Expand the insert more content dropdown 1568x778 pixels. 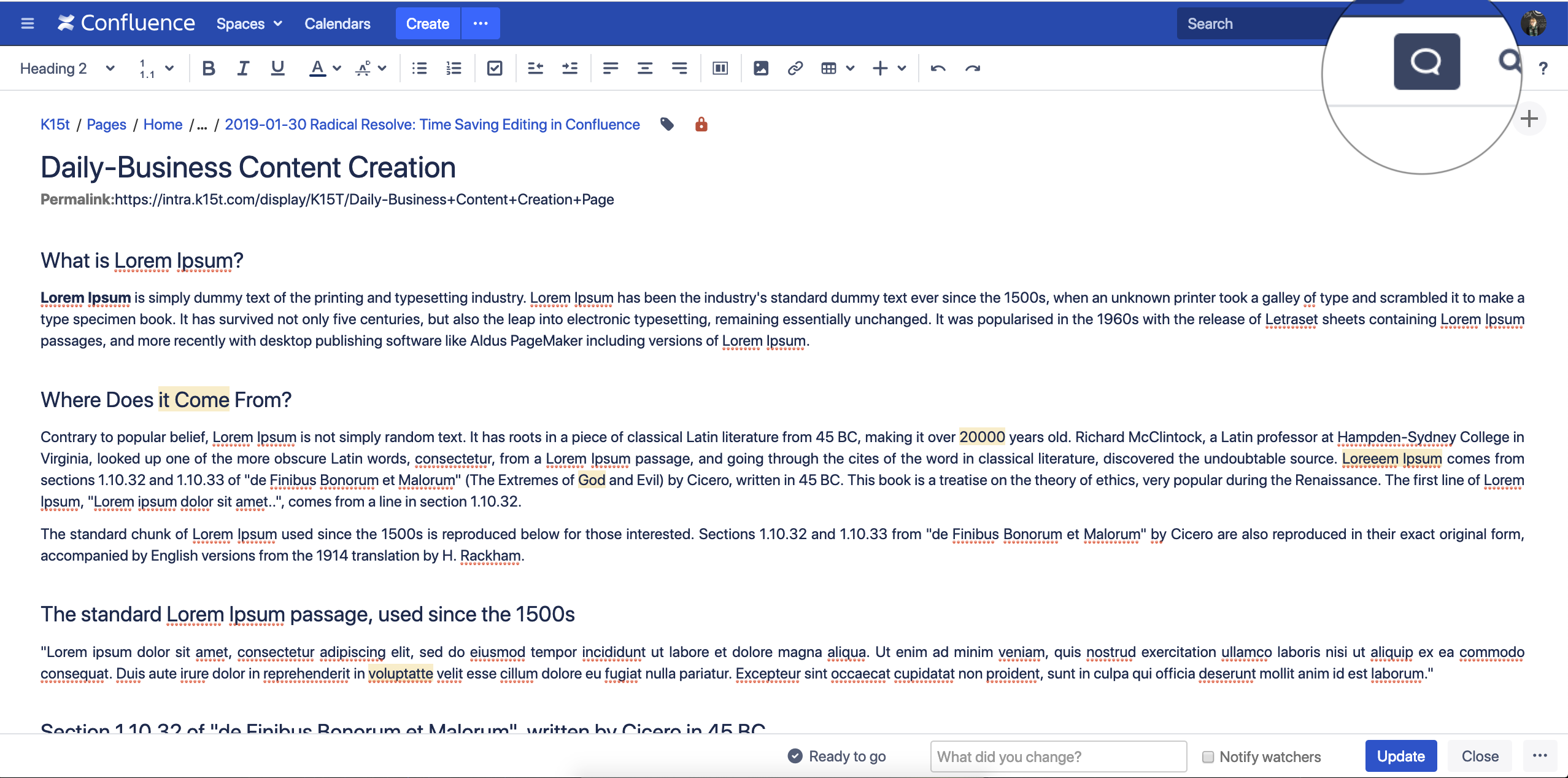pos(902,68)
